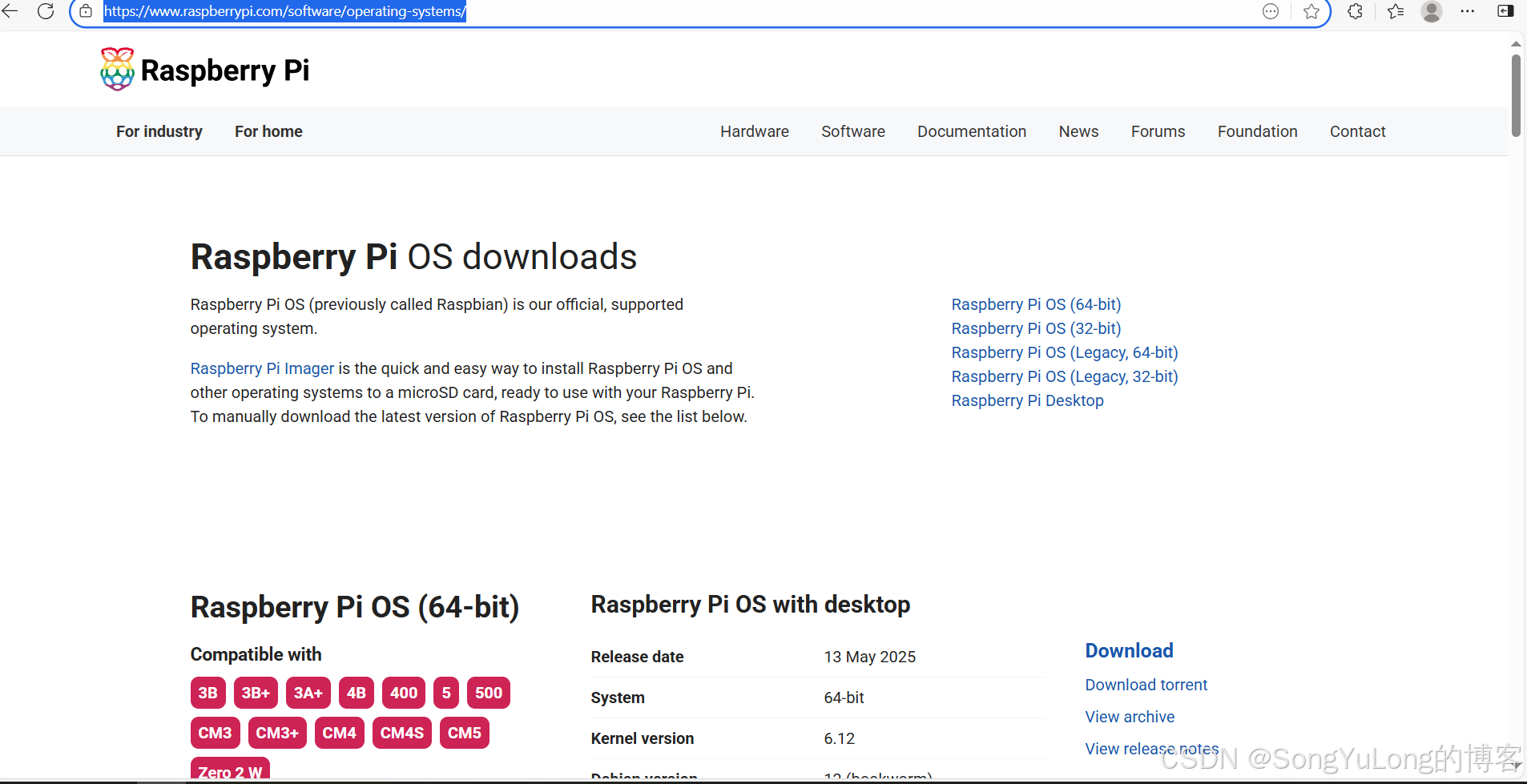Image resolution: width=1527 pixels, height=784 pixels.
Task: Click the Raspberry Pi logo
Action: 205,70
